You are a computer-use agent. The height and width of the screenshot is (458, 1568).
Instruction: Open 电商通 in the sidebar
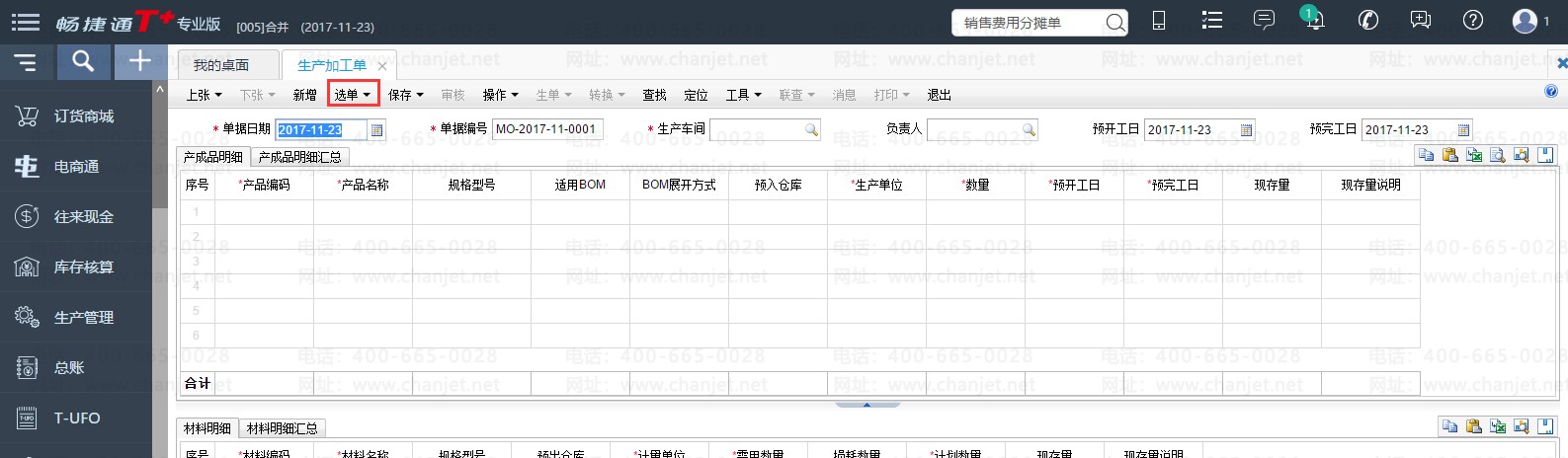(76, 167)
